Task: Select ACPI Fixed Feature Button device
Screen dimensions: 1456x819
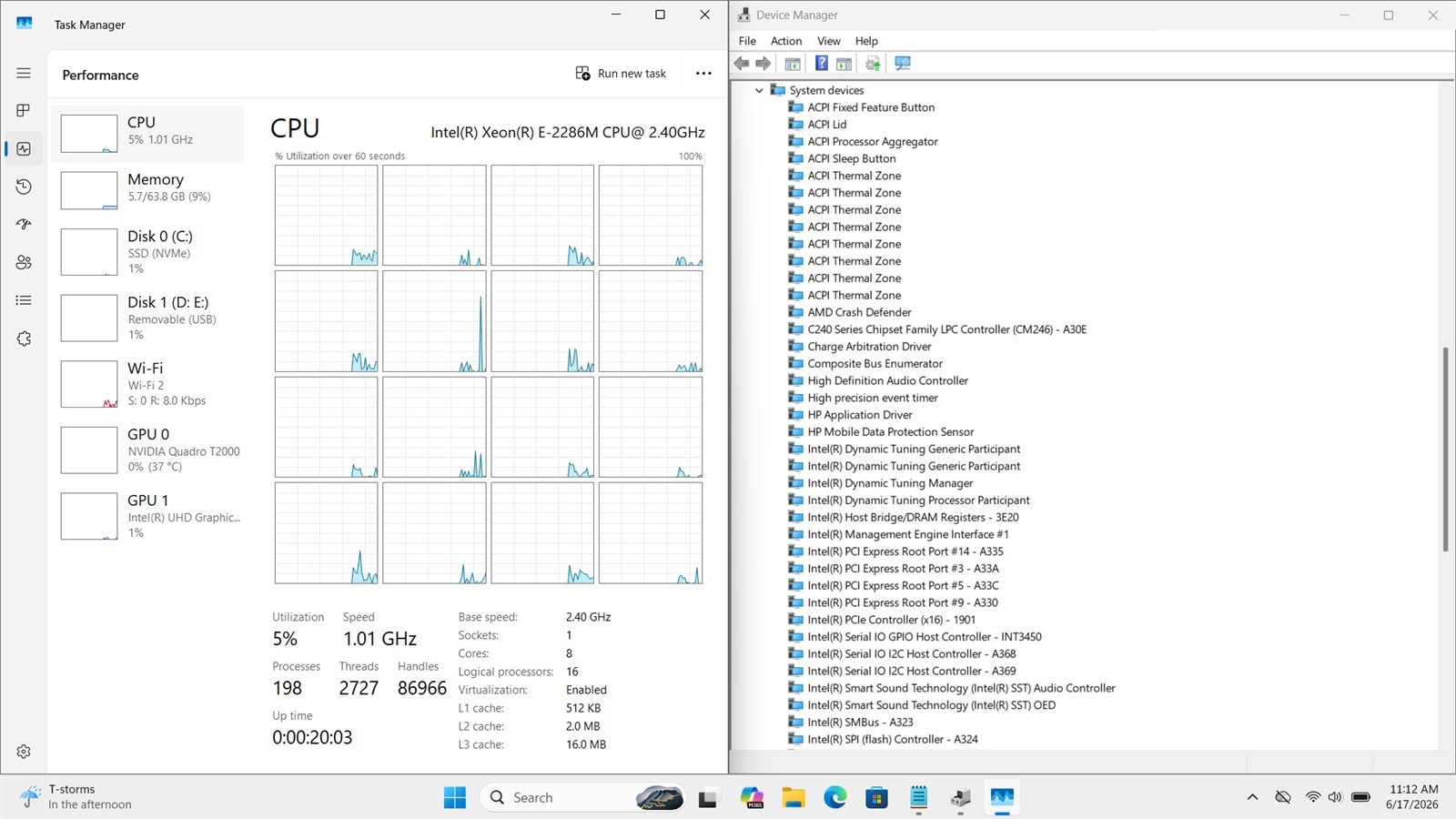Action: coord(871,107)
